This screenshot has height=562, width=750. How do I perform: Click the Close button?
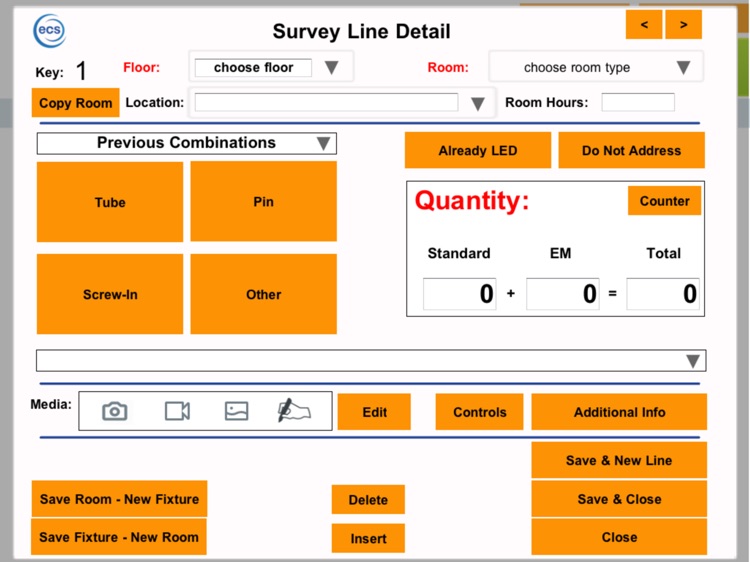[x=619, y=537]
